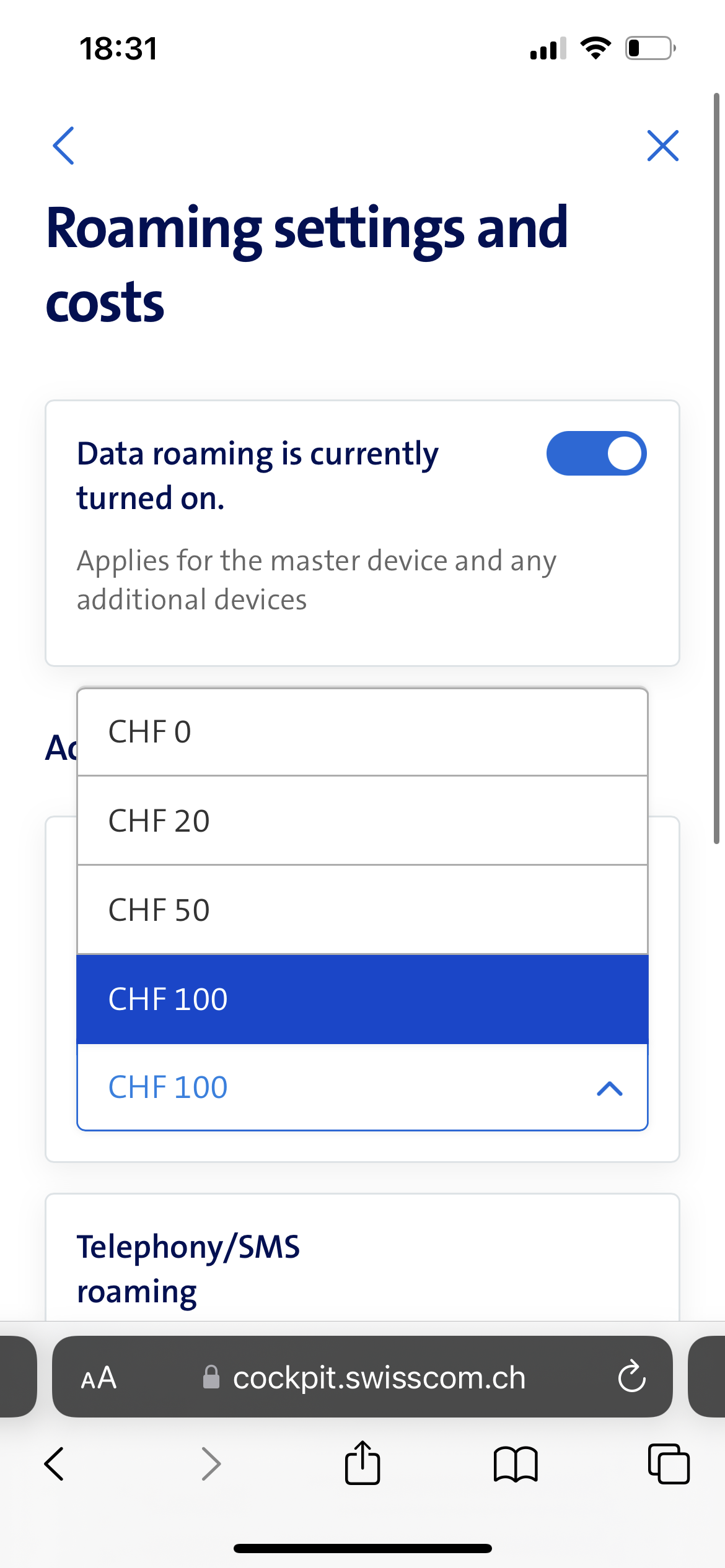Image resolution: width=725 pixels, height=1568 pixels.
Task: Open Safari text size AA menu
Action: click(99, 1377)
